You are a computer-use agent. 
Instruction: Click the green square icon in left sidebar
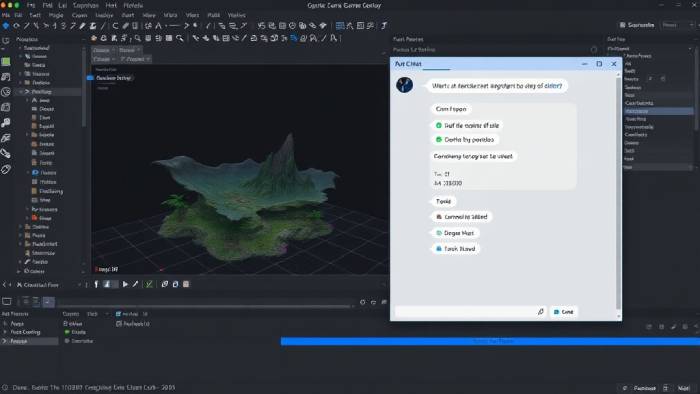(6, 62)
